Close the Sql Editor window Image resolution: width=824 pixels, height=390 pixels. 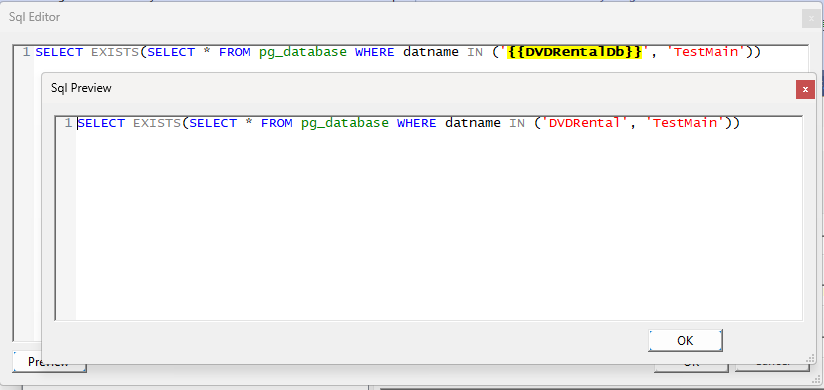pyautogui.click(x=811, y=18)
